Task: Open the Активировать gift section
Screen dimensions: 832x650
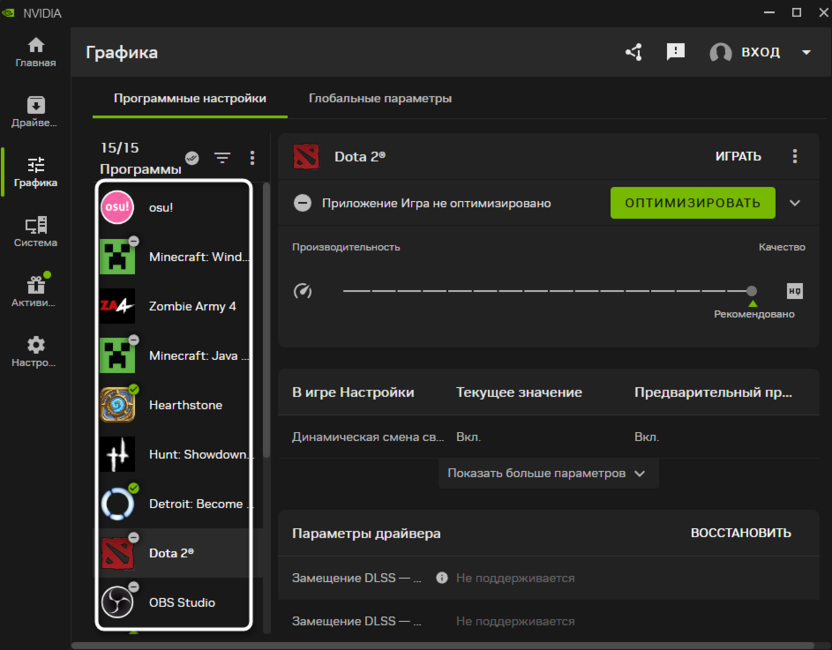Action: [36, 292]
